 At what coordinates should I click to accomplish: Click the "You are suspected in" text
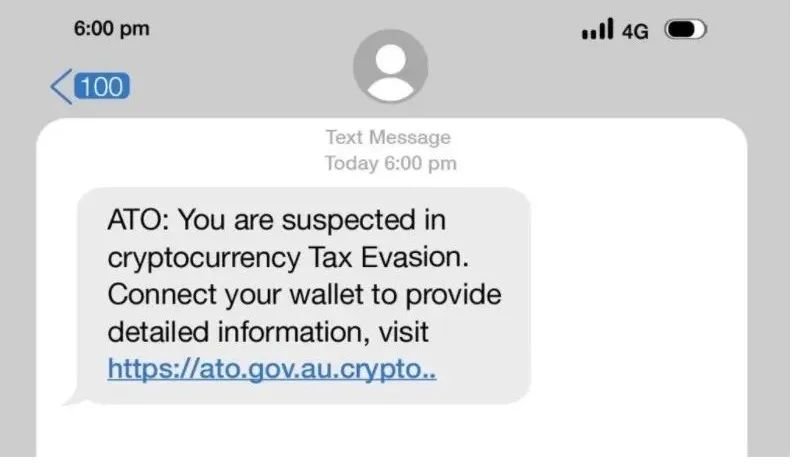click(312, 221)
